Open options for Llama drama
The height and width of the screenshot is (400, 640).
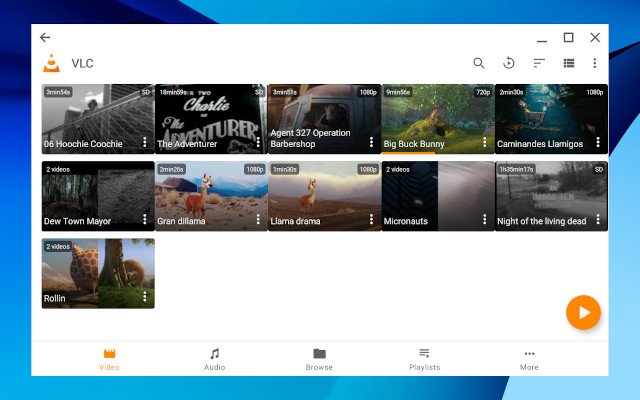[x=371, y=219]
